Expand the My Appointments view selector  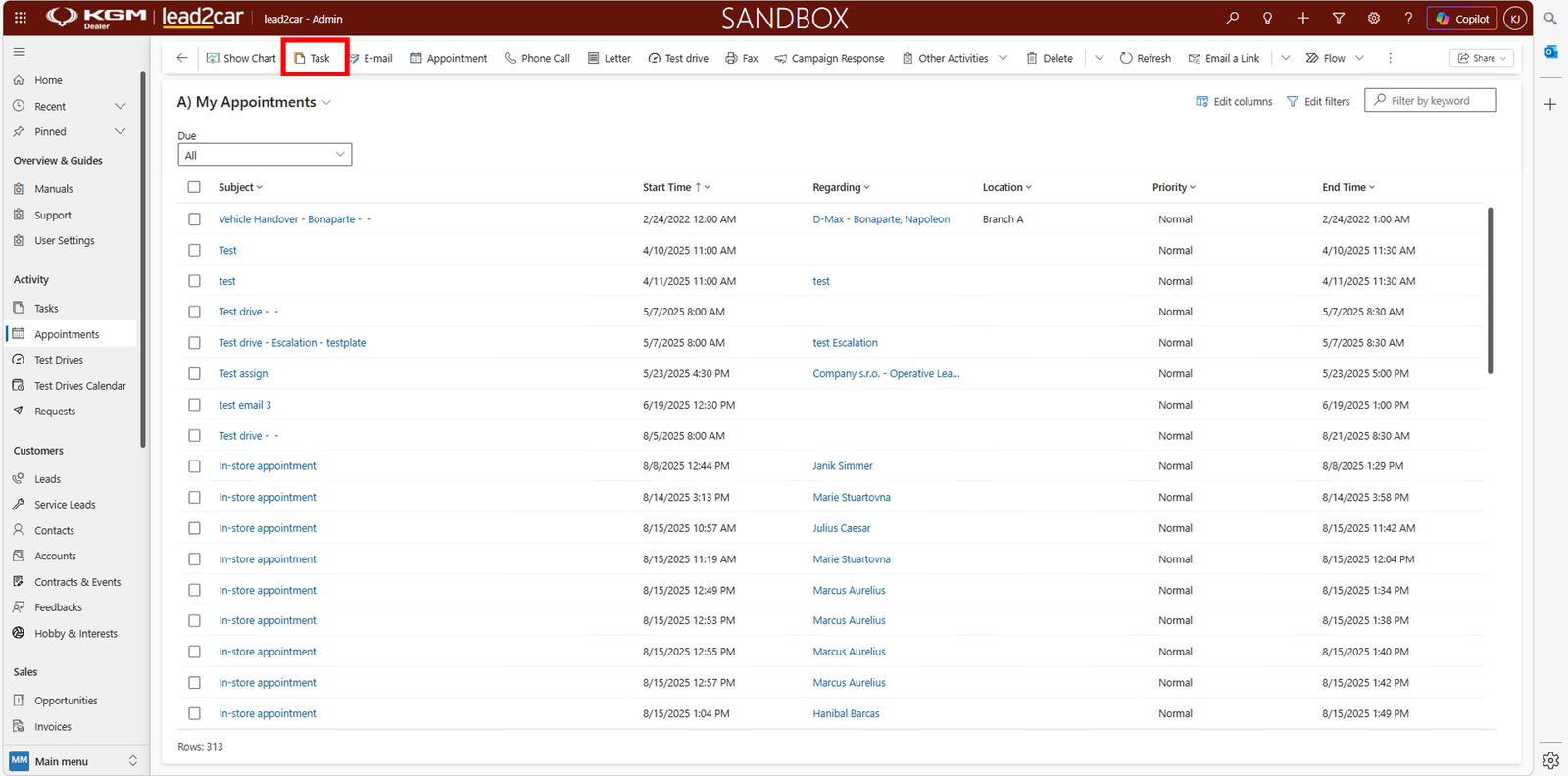tap(326, 102)
